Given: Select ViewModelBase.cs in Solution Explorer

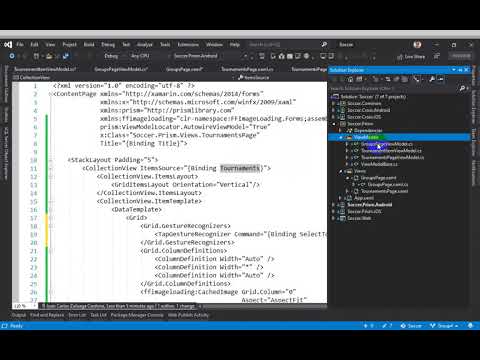Looking at the screenshot, I should point(379,164).
